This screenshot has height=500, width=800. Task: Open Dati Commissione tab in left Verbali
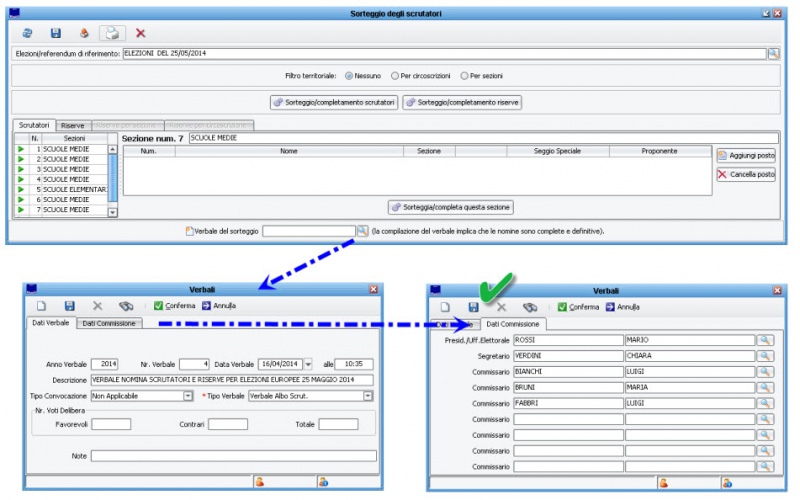pos(110,323)
